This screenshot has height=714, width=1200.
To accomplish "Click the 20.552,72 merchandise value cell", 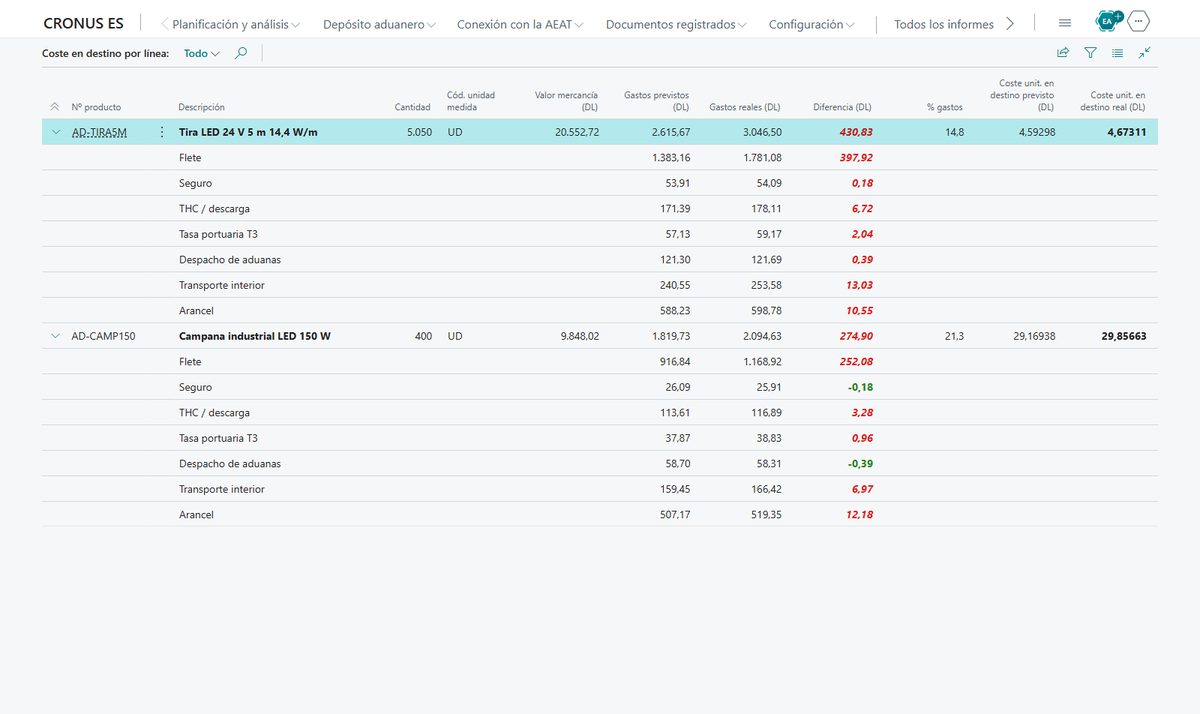I will [x=577, y=132].
